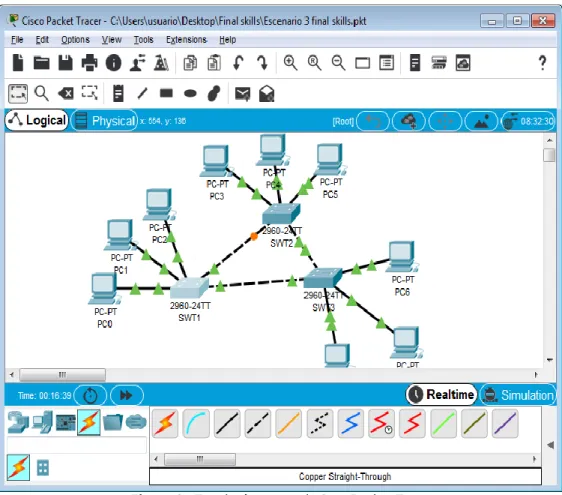
Task: Open the Options menu
Action: (x=75, y=39)
